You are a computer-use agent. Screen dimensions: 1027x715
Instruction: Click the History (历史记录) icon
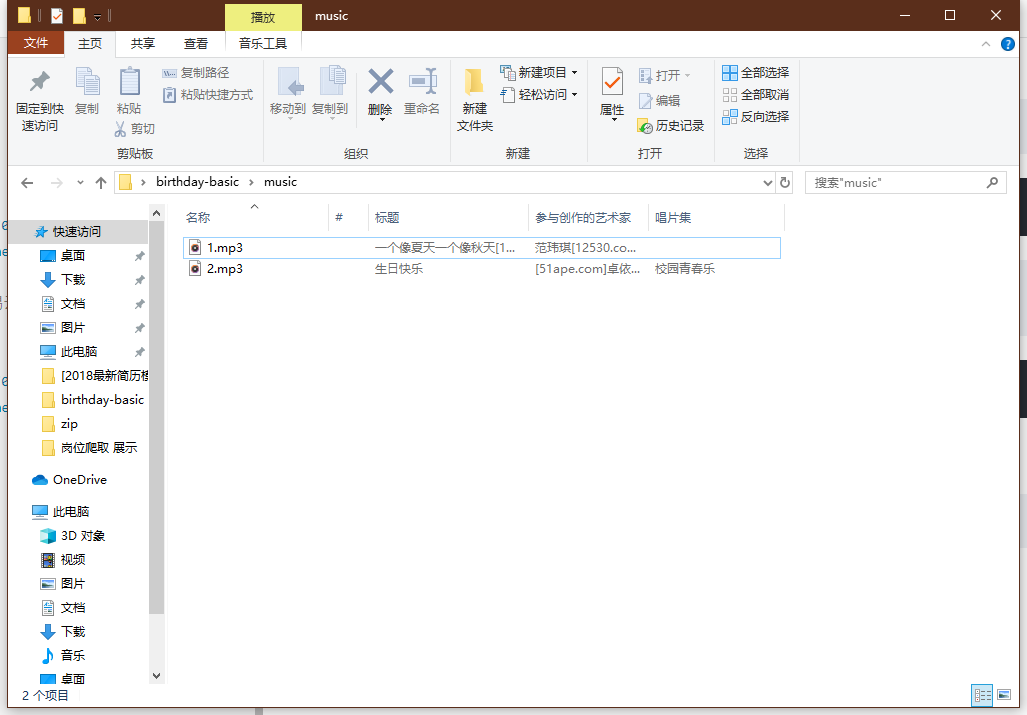tap(645, 126)
